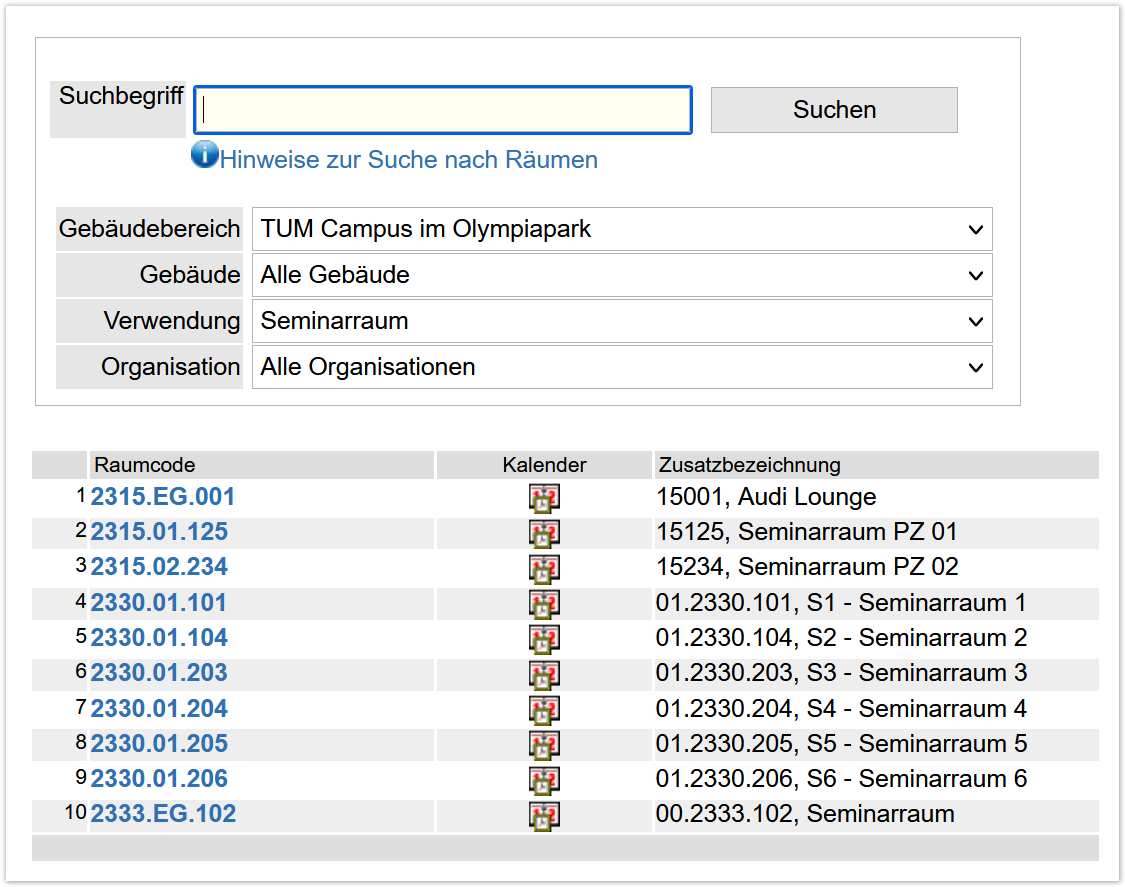Expand the Gebäudebereich dropdown

(621, 229)
